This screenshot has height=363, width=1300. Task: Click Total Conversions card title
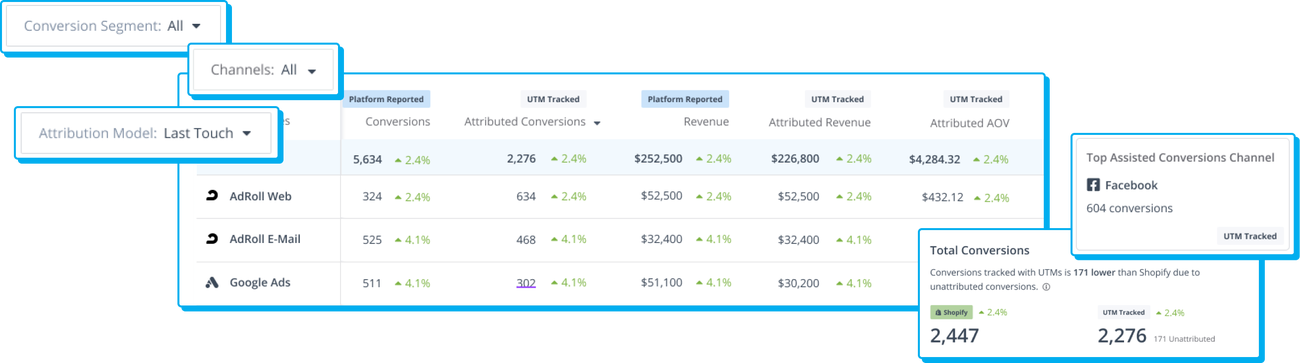click(980, 250)
